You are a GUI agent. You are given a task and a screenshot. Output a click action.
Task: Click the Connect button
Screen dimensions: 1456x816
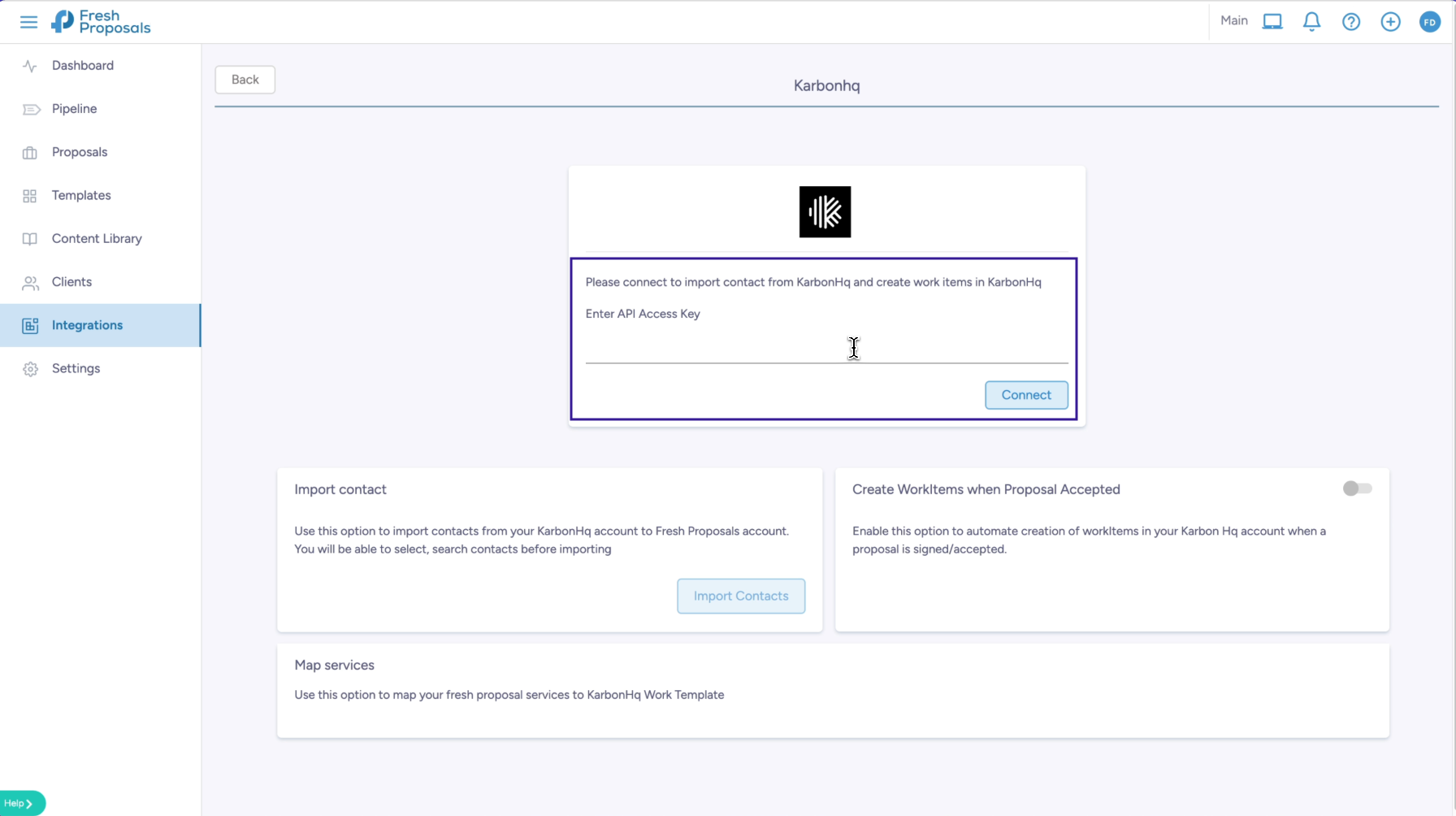pos(1026,395)
